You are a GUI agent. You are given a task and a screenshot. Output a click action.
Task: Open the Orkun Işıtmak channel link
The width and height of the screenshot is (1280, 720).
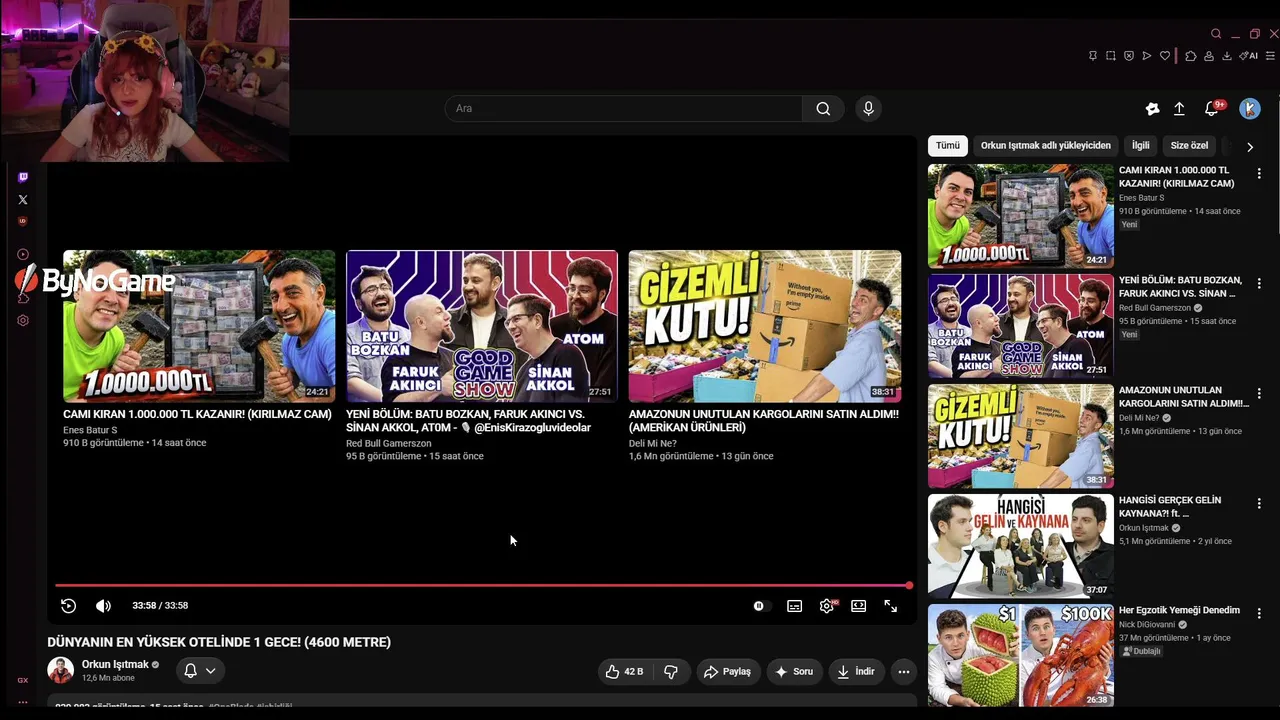coord(115,664)
